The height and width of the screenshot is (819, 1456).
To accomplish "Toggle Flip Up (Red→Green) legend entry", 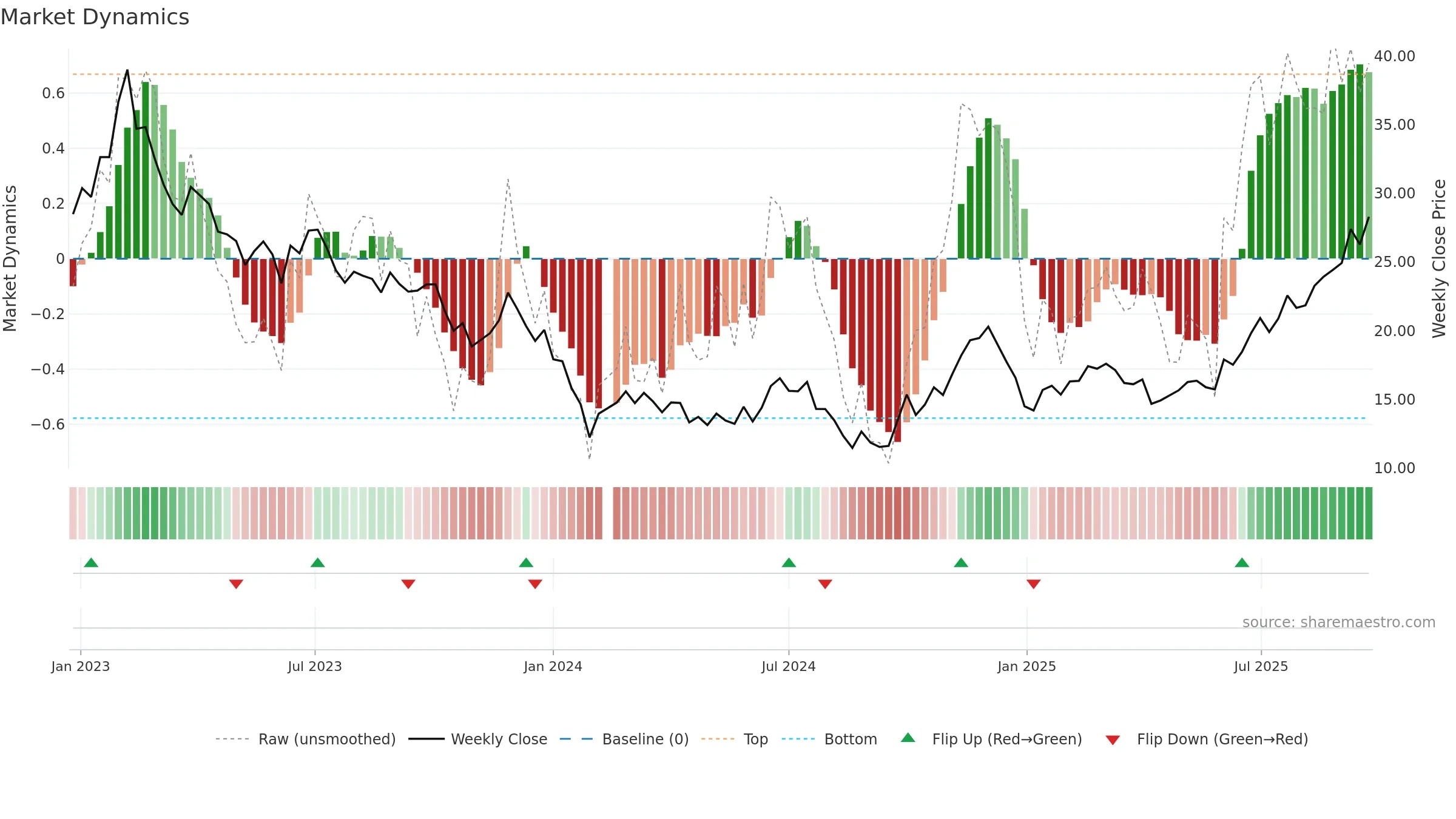I will pos(991,739).
